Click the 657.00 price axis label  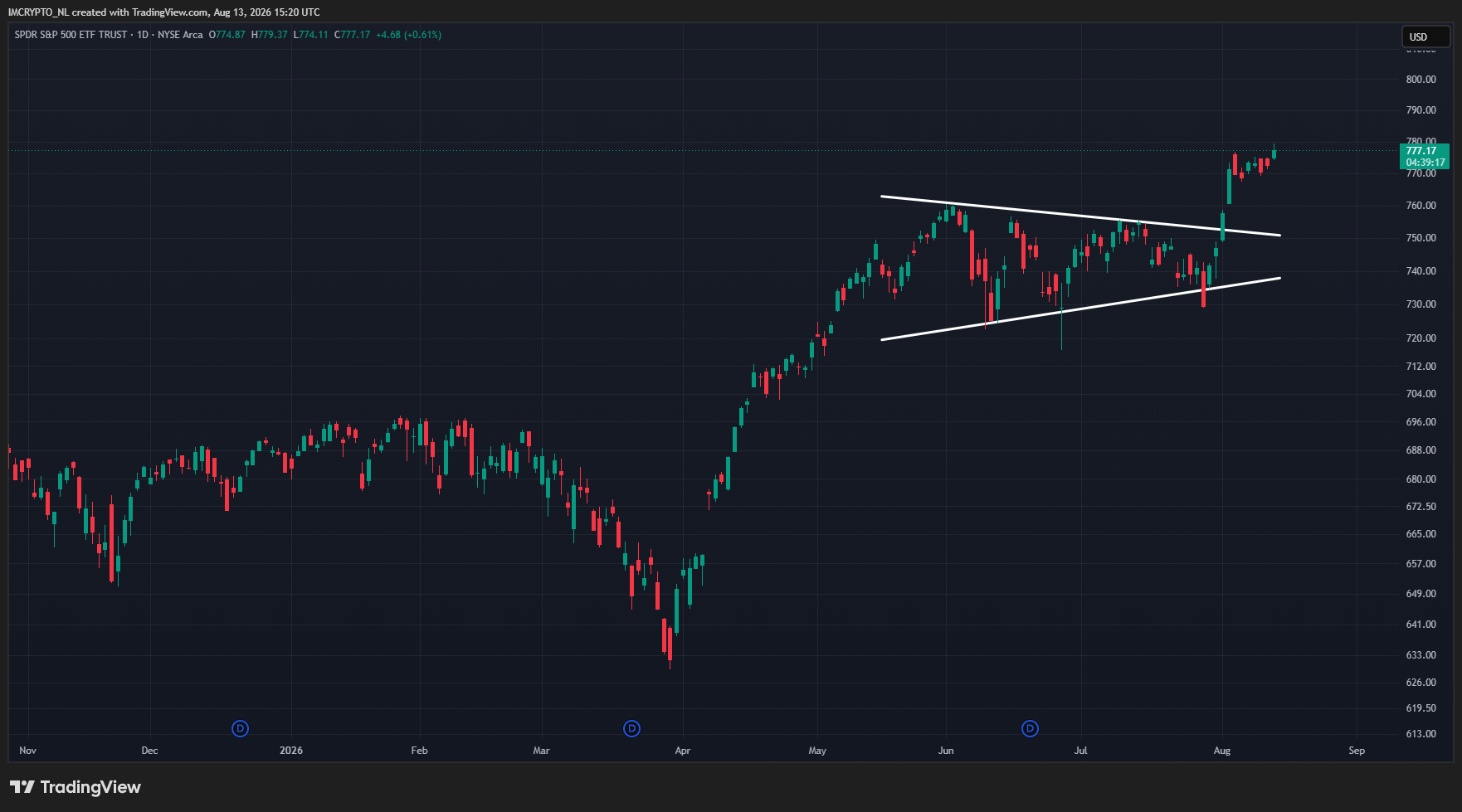point(1421,564)
